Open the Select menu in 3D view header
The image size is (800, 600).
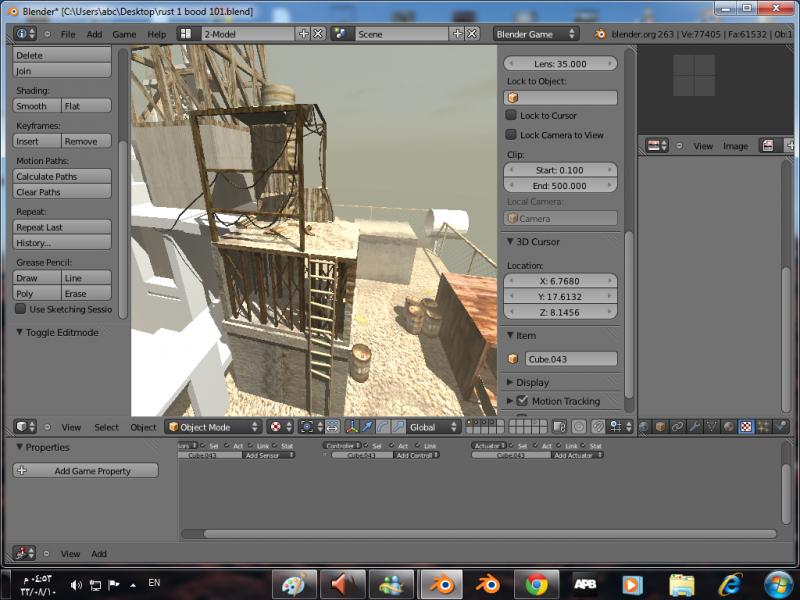[106, 427]
